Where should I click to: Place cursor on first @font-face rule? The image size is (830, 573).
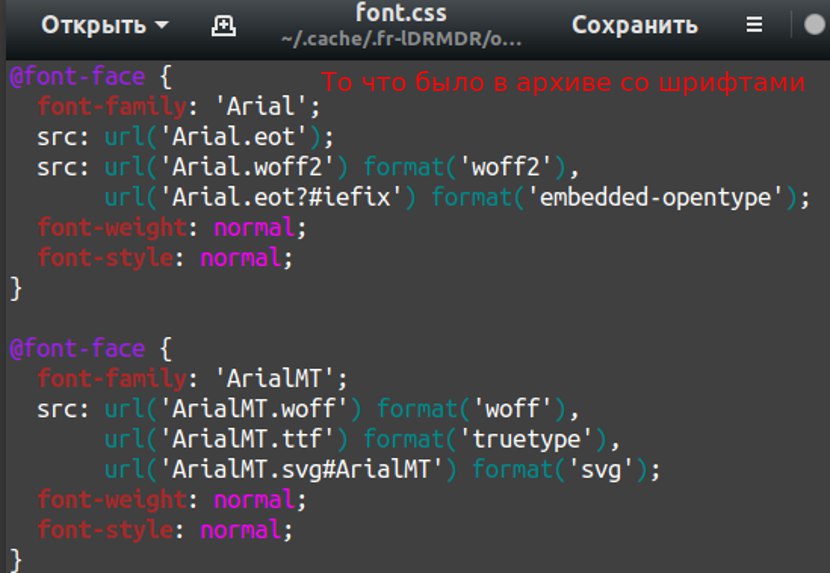click(77, 76)
